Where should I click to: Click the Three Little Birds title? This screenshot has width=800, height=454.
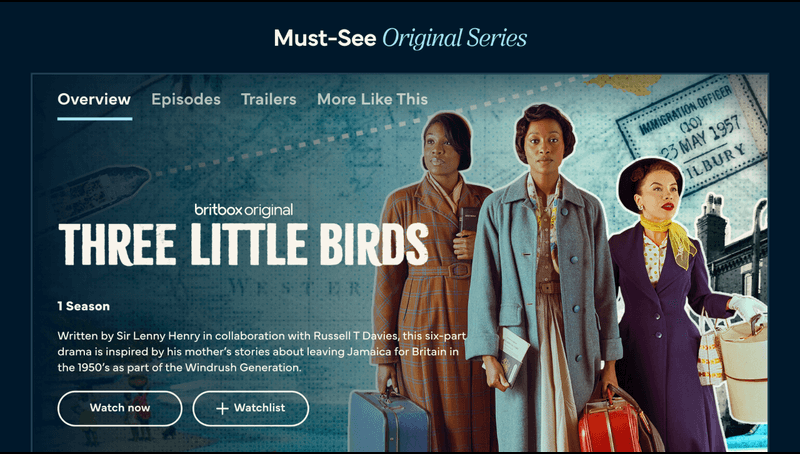point(243,245)
